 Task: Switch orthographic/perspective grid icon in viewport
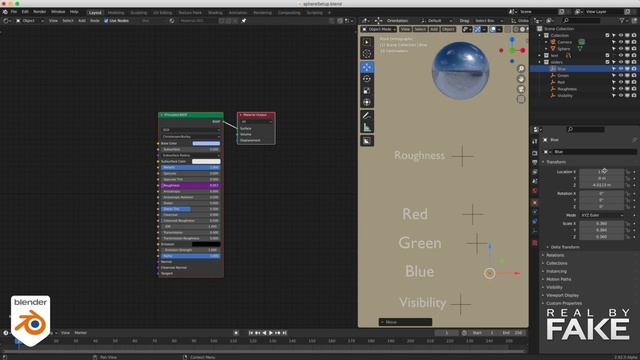pyautogui.click(x=521, y=99)
